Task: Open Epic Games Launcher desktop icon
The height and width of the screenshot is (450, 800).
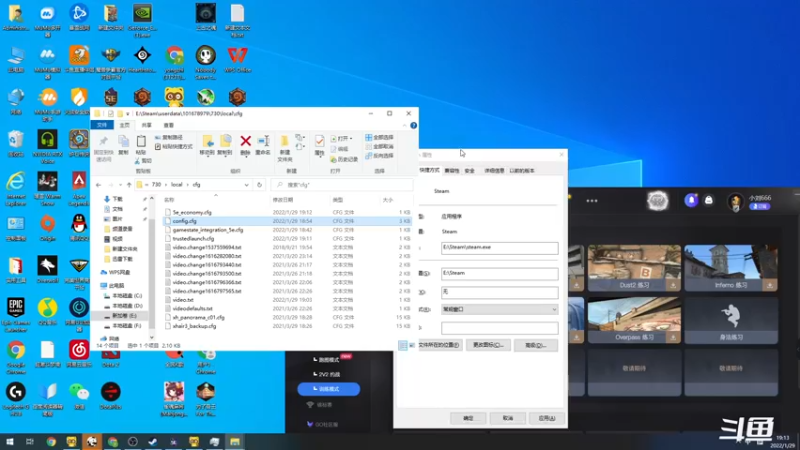Action: coord(16,313)
